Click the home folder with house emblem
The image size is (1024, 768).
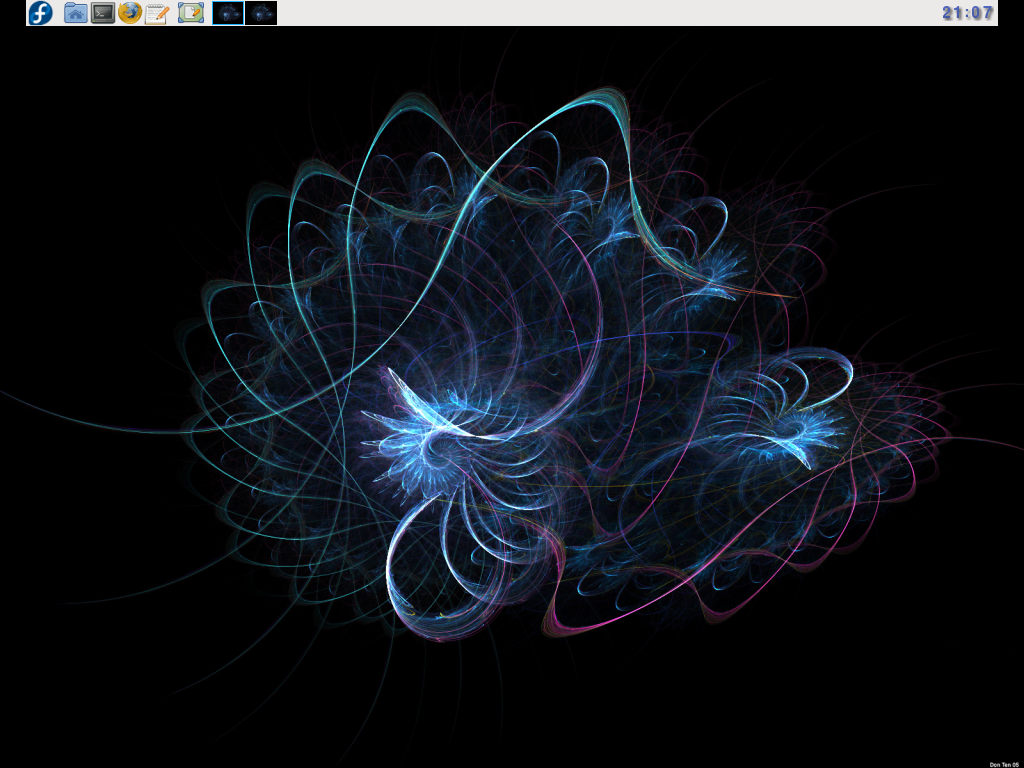(74, 13)
